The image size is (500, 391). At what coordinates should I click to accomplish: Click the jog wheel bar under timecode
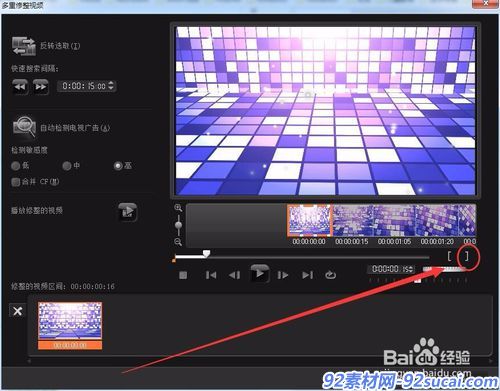[x=445, y=269]
